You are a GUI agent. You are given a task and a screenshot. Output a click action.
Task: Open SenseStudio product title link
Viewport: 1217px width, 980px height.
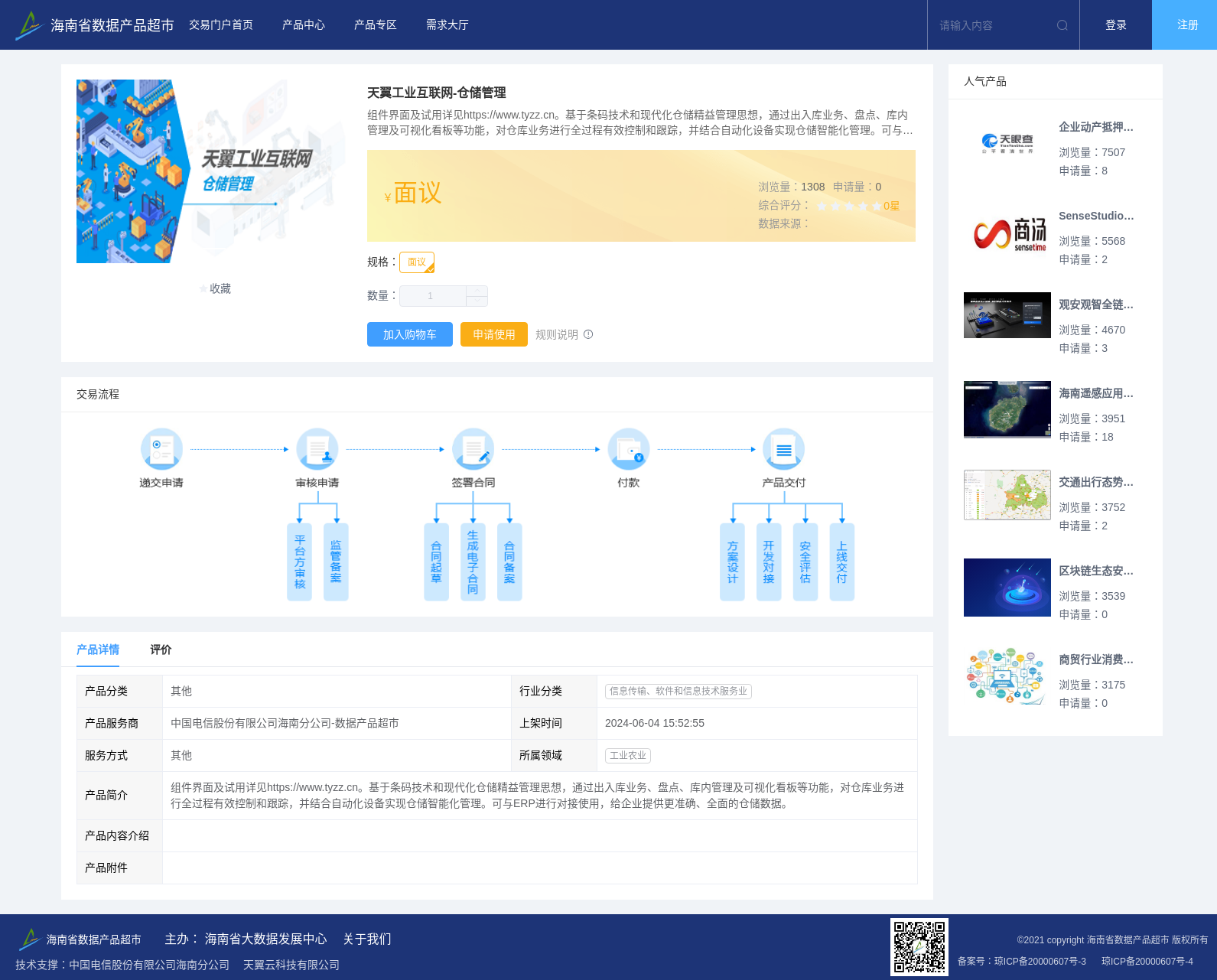1096,216
